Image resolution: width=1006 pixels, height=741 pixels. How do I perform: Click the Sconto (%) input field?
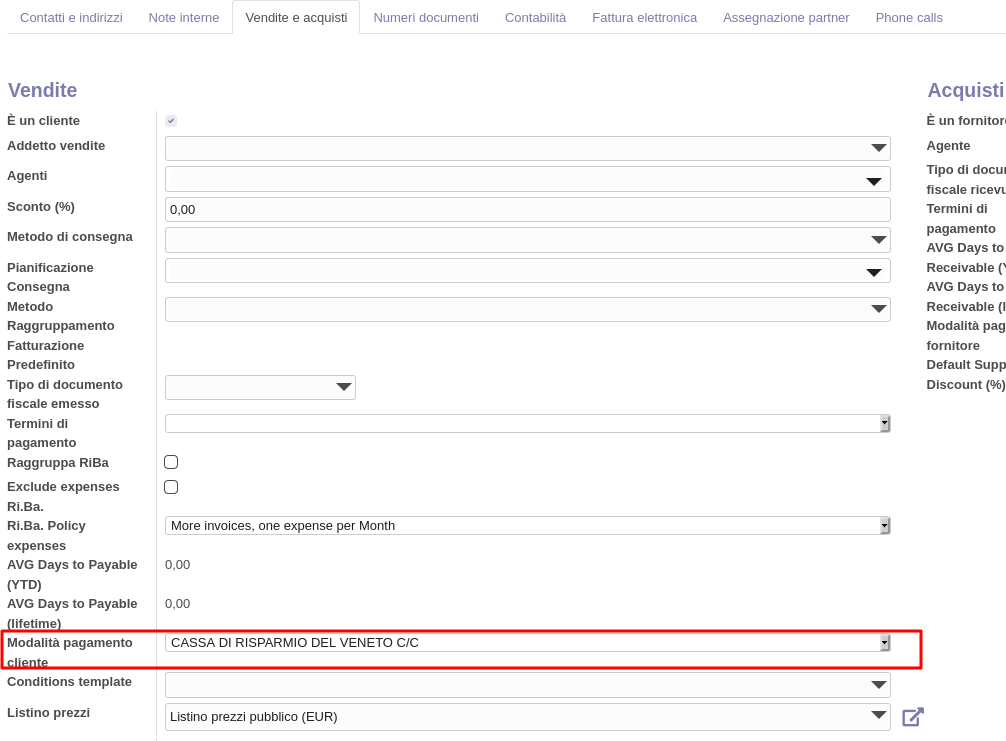pos(527,210)
